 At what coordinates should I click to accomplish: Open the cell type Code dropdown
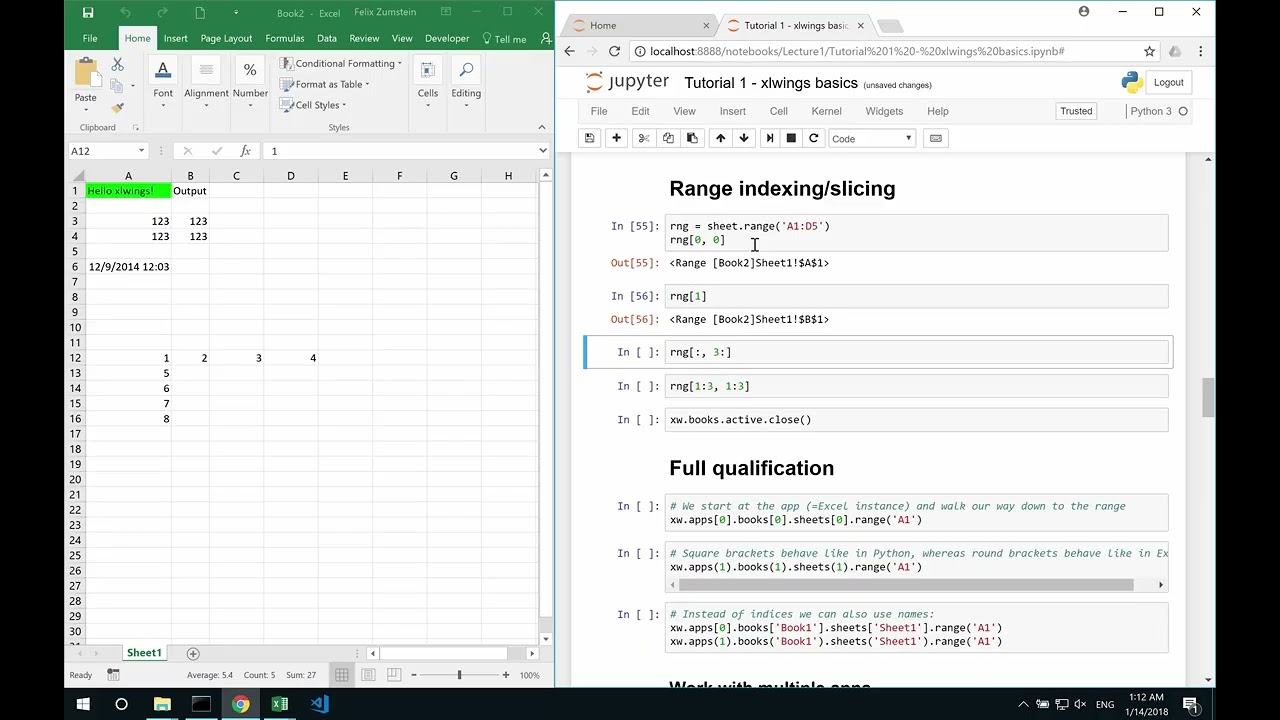click(x=871, y=138)
